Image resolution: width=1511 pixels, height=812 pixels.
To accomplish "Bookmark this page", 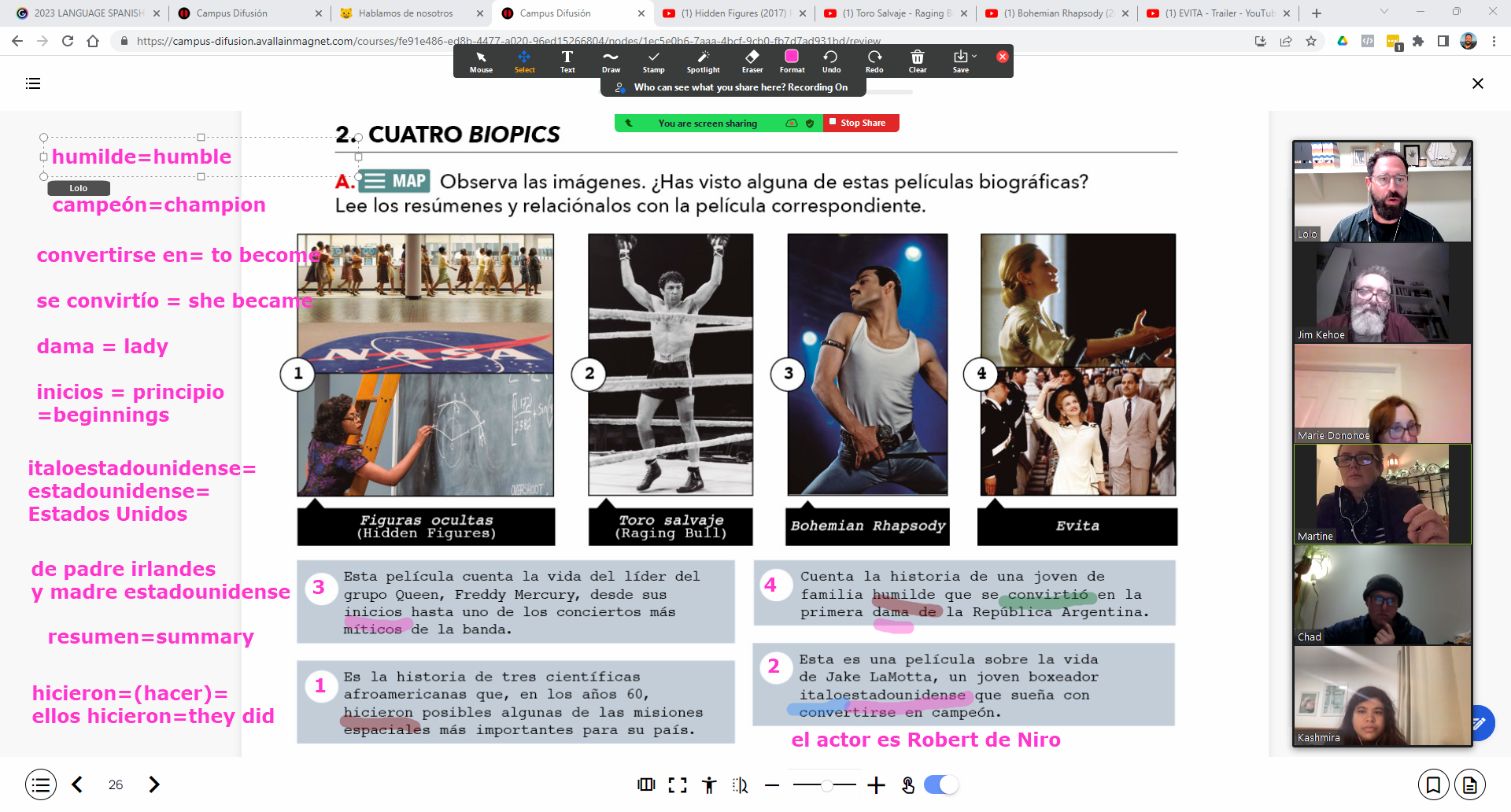I will click(1433, 784).
